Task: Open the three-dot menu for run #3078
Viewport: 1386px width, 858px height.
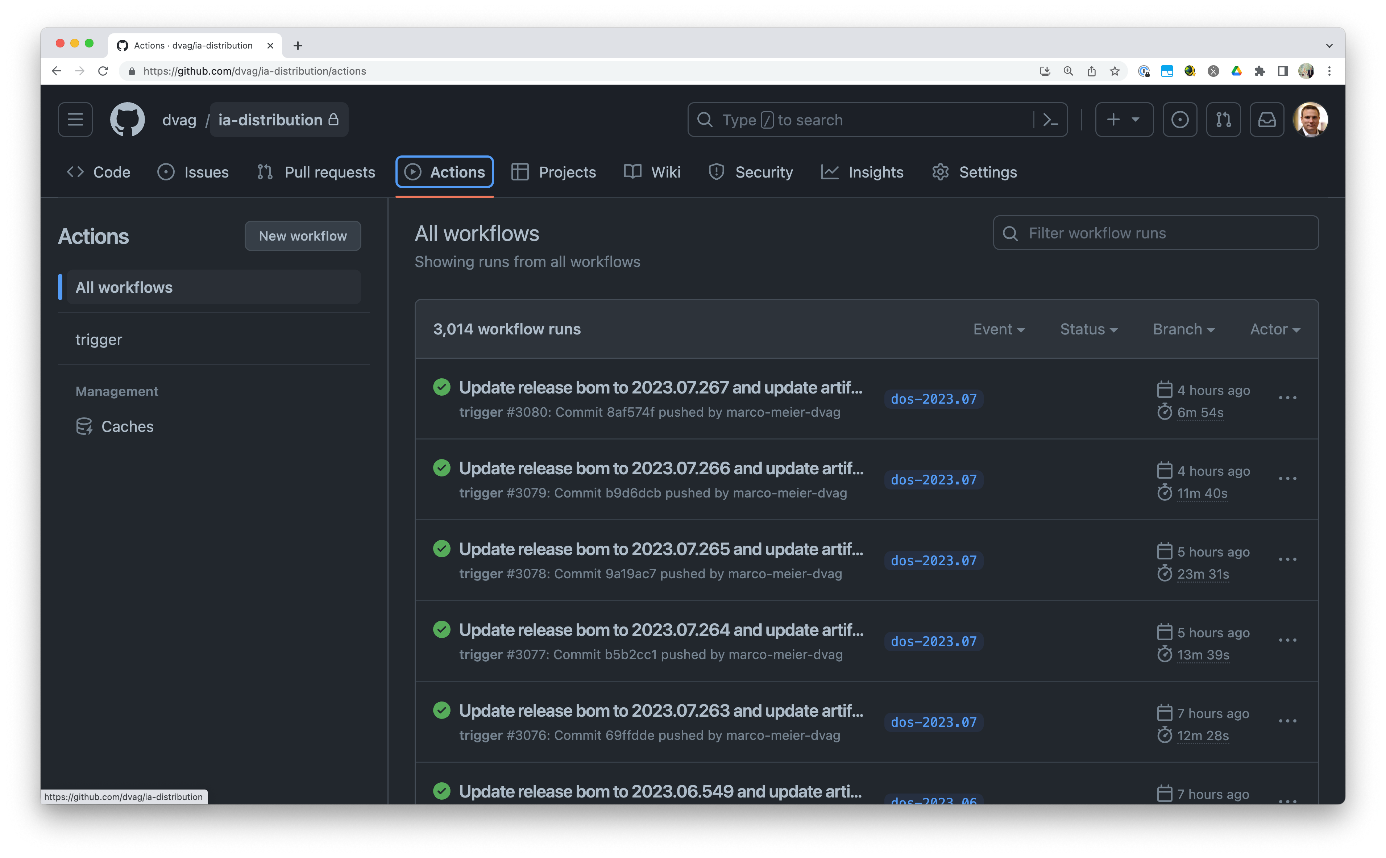Action: (1288, 560)
